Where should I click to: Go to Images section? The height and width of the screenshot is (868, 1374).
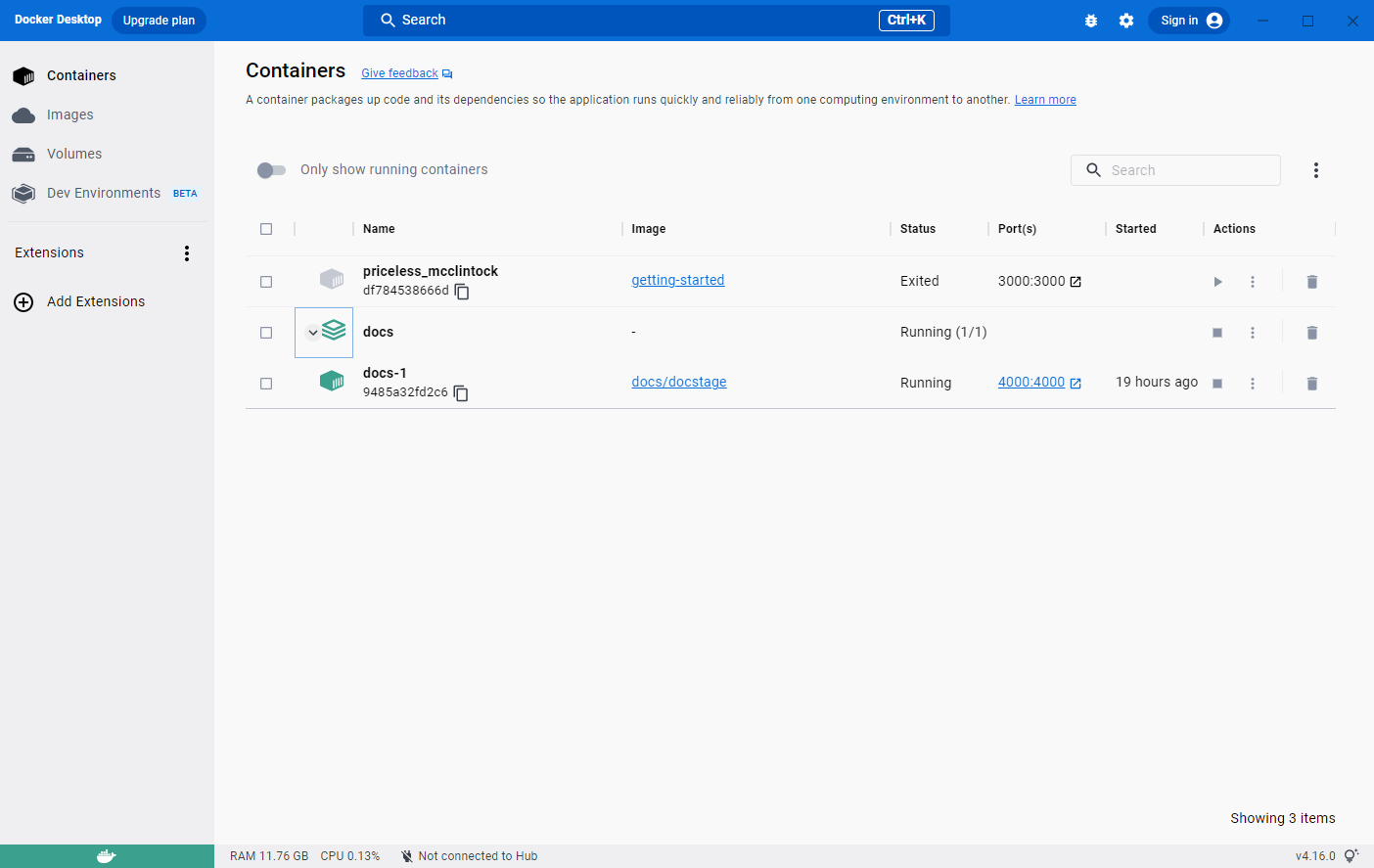[70, 114]
